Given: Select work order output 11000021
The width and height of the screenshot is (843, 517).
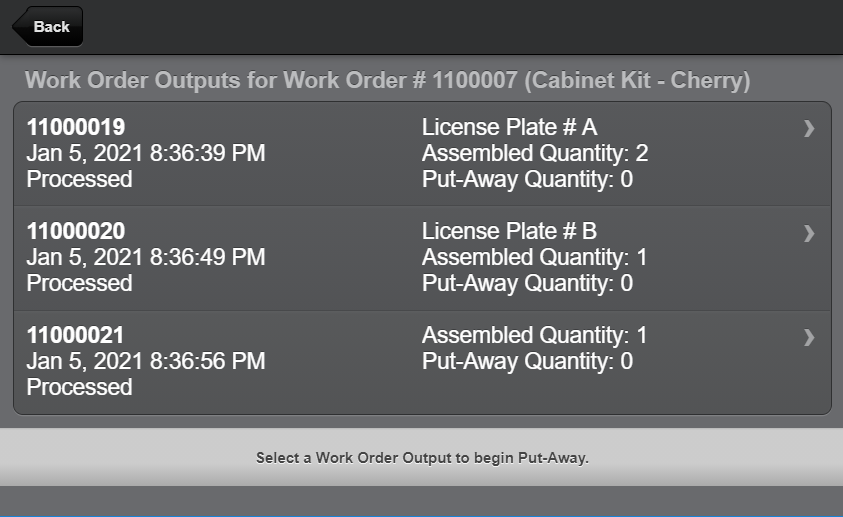Looking at the screenshot, I should point(76,335).
